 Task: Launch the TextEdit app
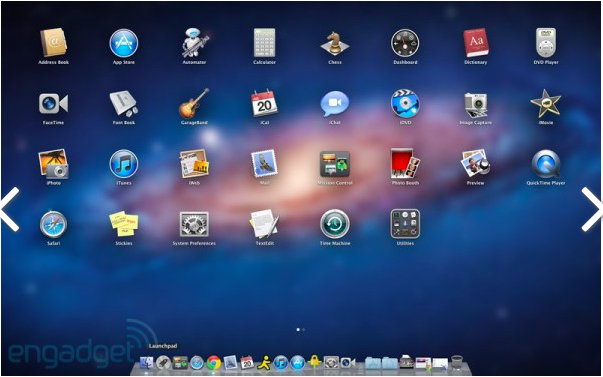tap(264, 224)
